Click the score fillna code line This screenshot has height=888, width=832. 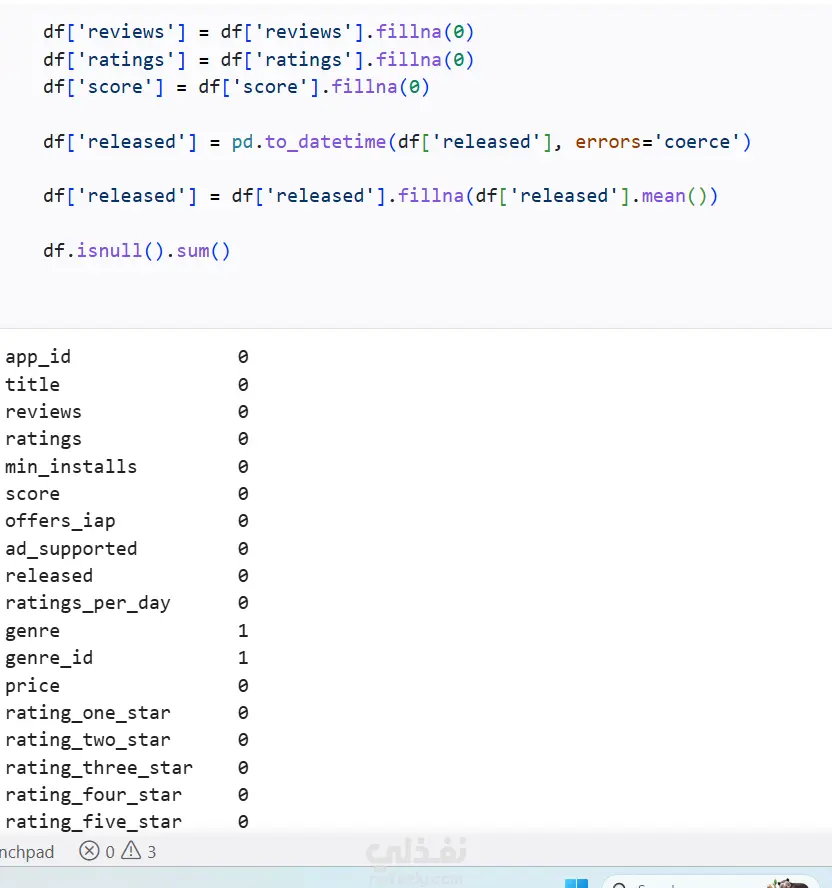pos(236,87)
